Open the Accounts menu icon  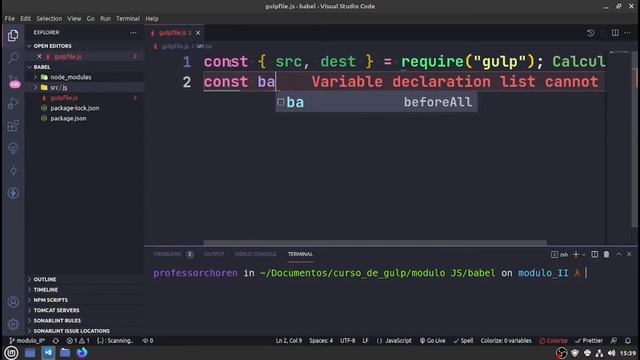[13, 302]
